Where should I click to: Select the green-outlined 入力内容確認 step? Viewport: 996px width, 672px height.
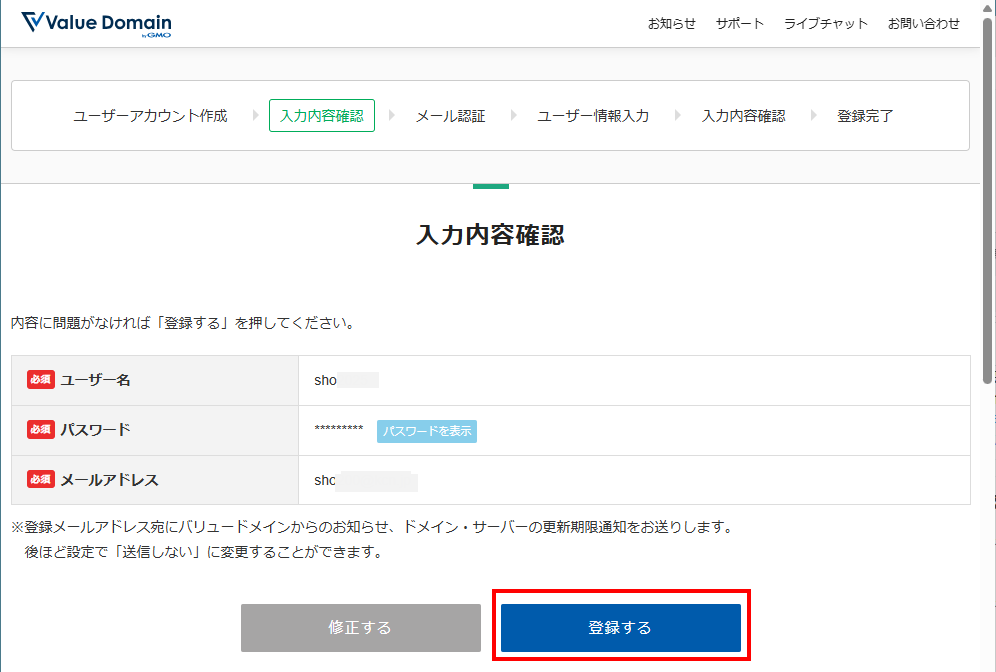[x=322, y=116]
